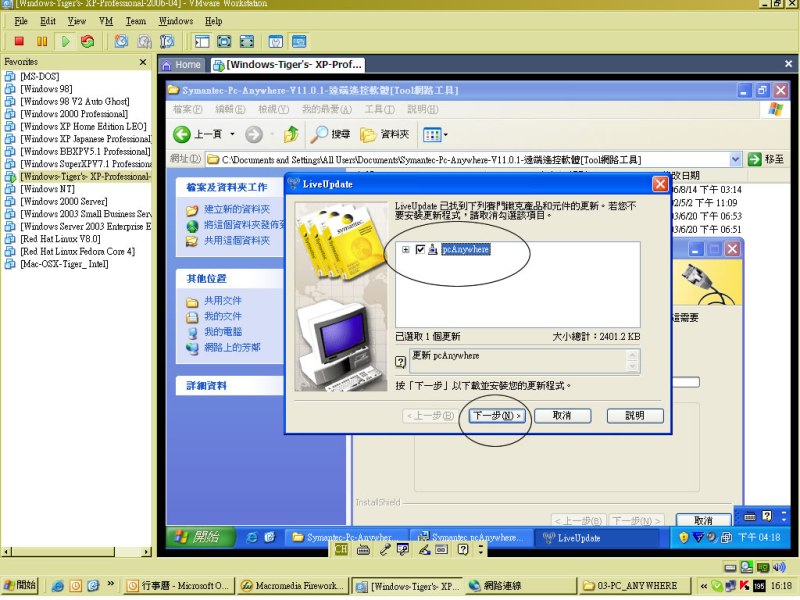Screen dimensions: 800x600
Task: Select MS-DOS in Favorites list
Action: (39, 77)
